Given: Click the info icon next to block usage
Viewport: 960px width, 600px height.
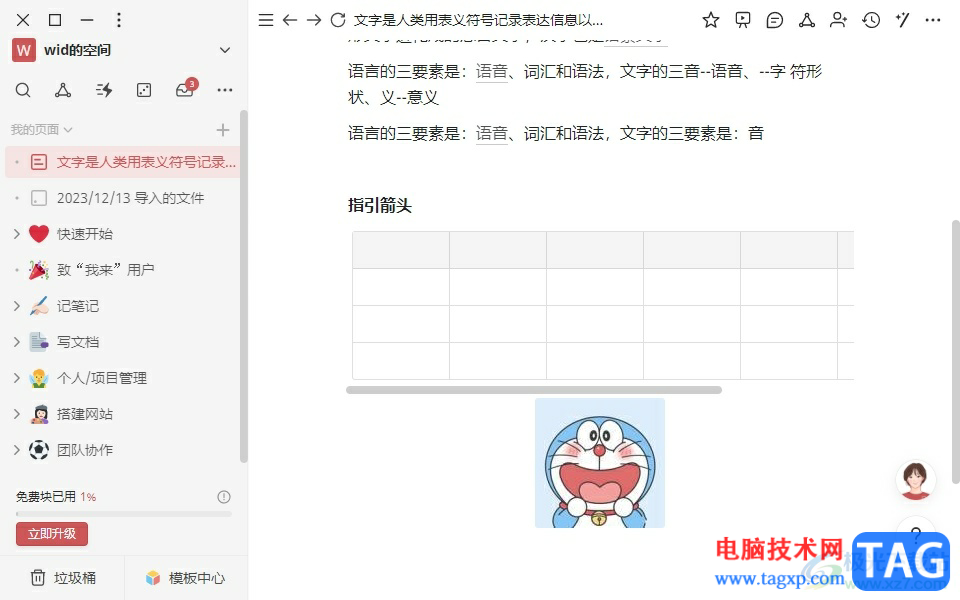Looking at the screenshot, I should (x=224, y=497).
